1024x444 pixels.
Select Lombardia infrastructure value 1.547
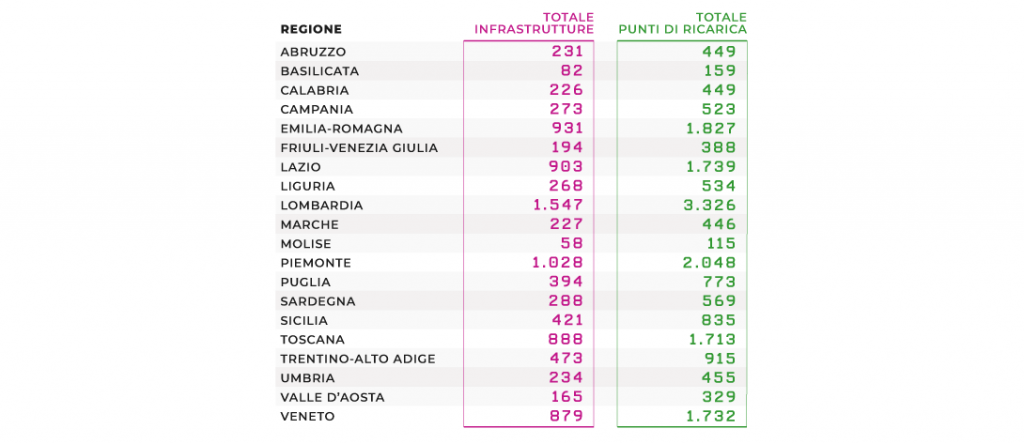tap(558, 205)
